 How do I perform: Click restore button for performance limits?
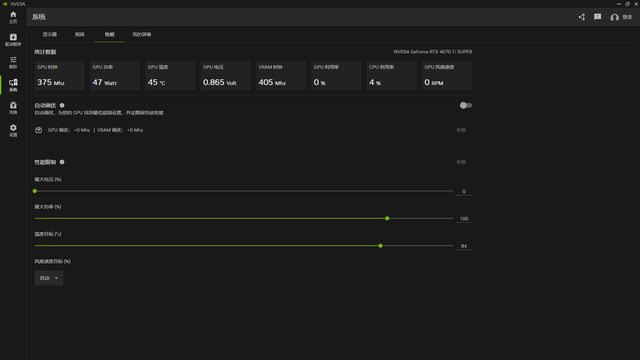pos(461,162)
